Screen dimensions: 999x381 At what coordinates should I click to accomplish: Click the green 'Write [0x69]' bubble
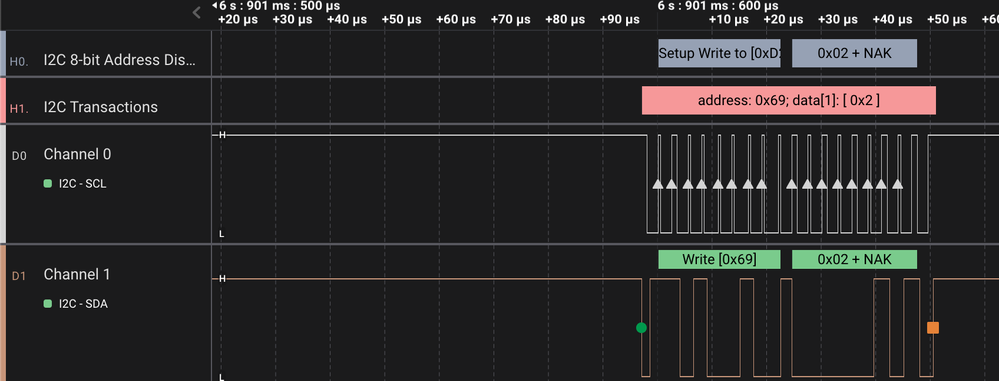(x=719, y=259)
